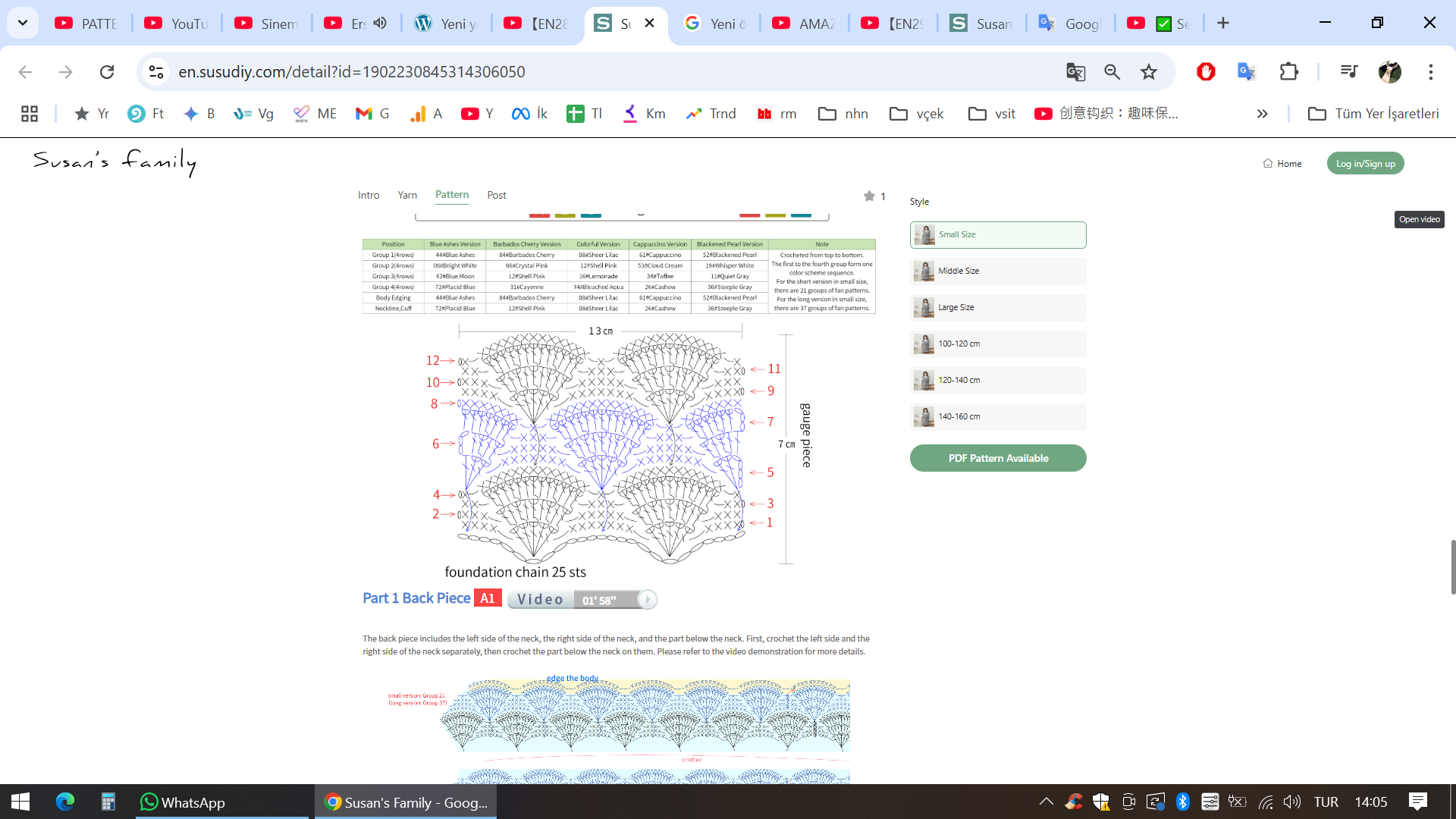The width and height of the screenshot is (1456, 819).
Task: Click the Log in/Sign up button
Action: [1365, 164]
